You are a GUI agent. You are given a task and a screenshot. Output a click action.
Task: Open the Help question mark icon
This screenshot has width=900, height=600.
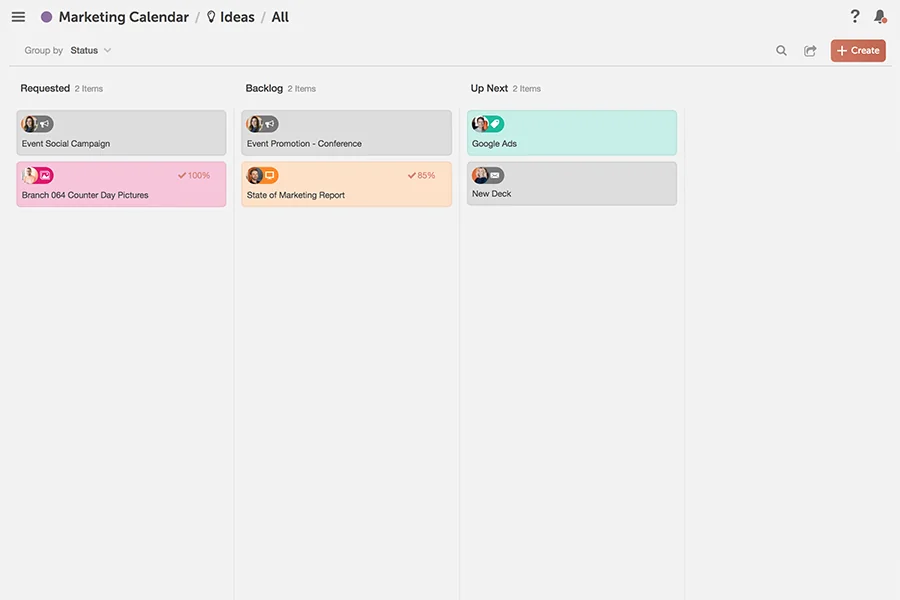tap(854, 16)
